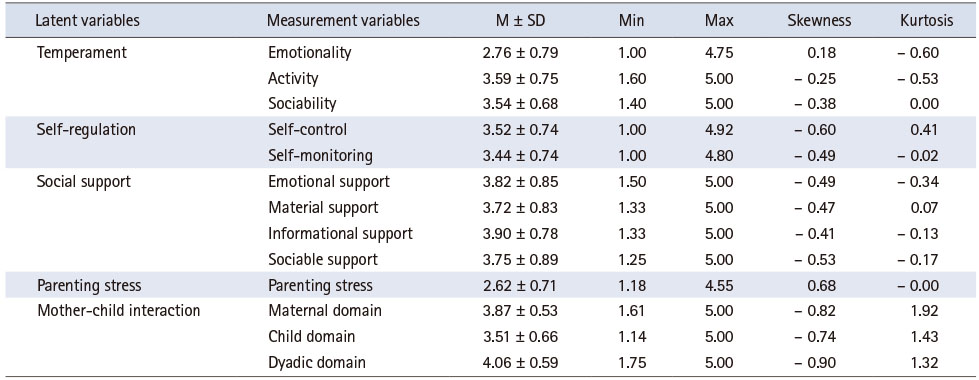Click the Child domain measurement variable
Viewport: 979px width, 380px height.
(312, 337)
